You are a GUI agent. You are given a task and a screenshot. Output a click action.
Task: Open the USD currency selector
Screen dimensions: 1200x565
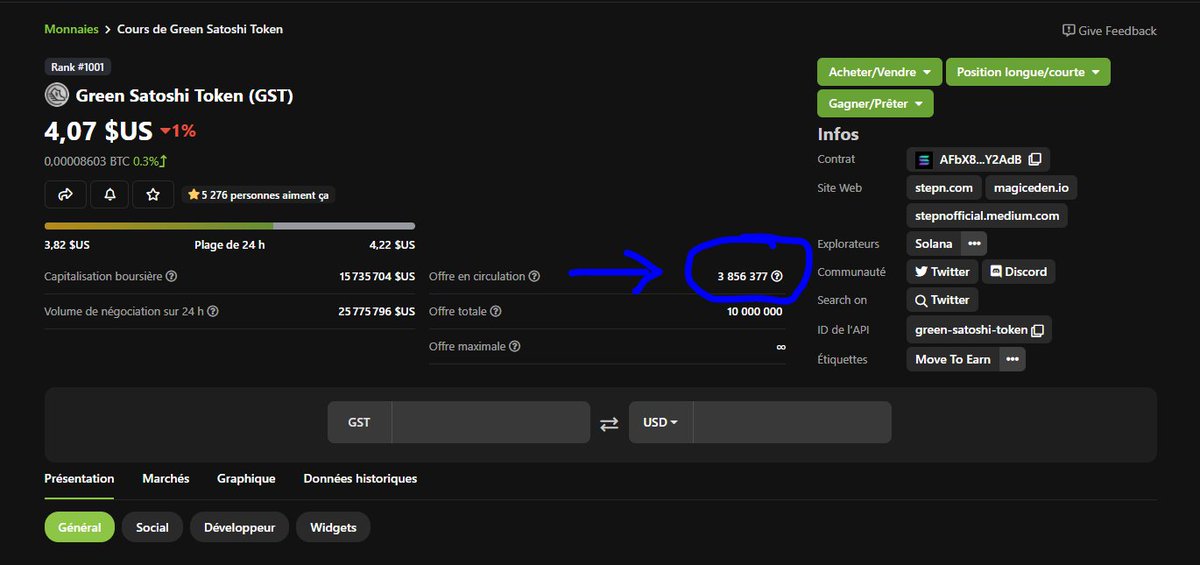coord(660,423)
